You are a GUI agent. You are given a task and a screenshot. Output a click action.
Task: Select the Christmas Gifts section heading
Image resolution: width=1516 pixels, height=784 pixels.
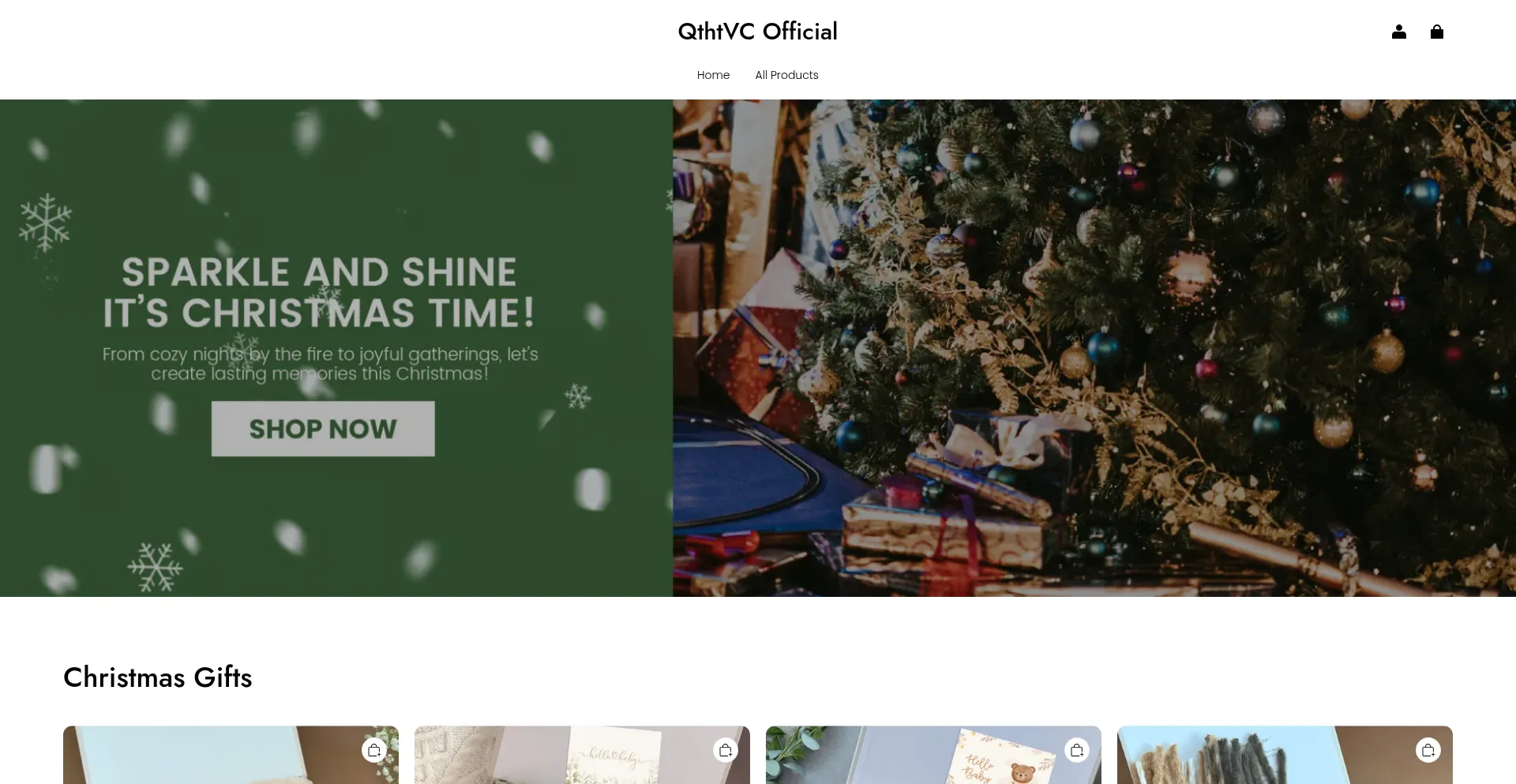(x=158, y=677)
